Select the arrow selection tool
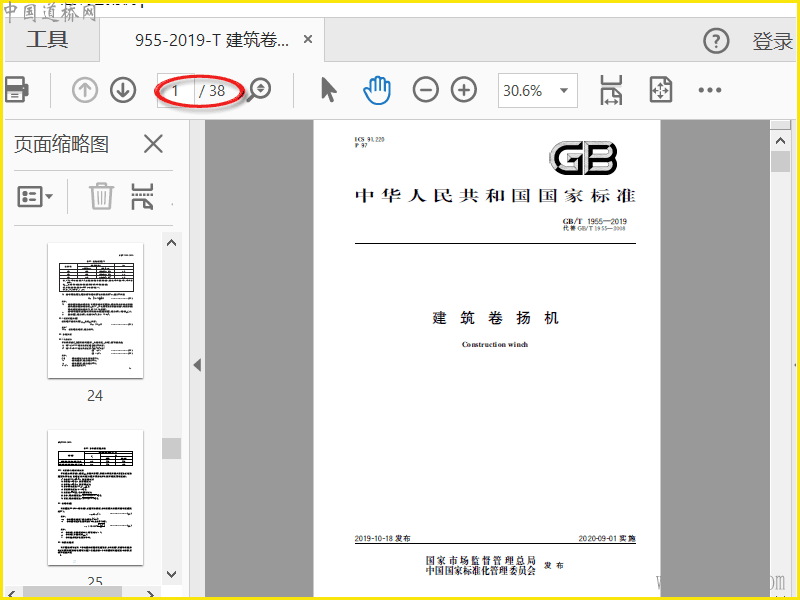Viewport: 800px width, 600px height. (x=329, y=90)
